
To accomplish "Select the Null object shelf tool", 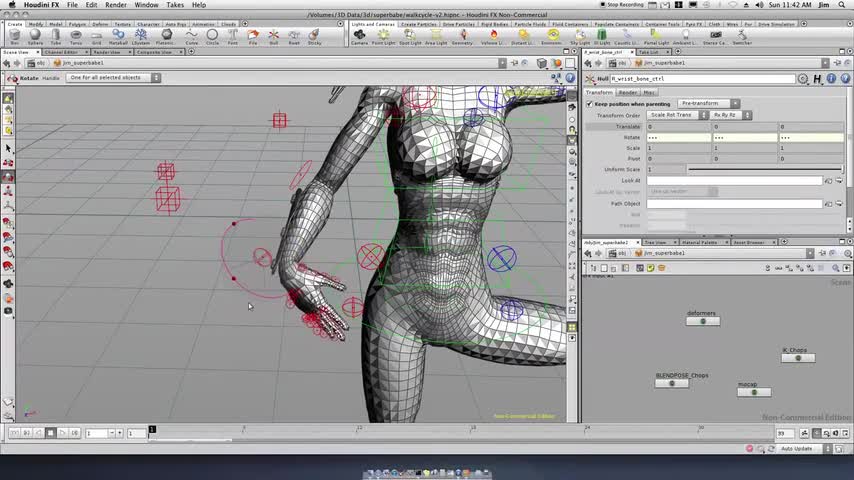I will click(x=274, y=36).
